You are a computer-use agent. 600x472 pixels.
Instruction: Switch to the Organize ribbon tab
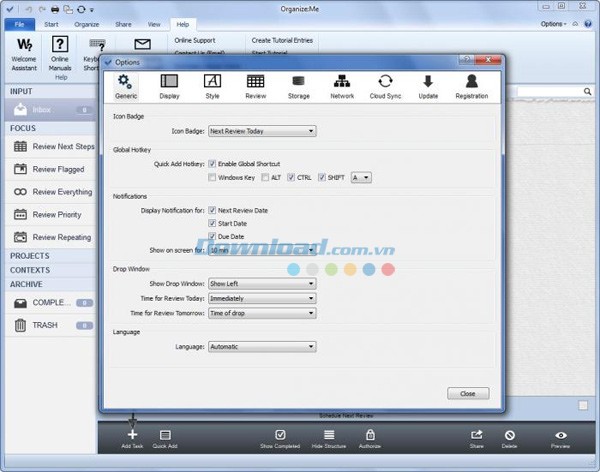pos(85,23)
